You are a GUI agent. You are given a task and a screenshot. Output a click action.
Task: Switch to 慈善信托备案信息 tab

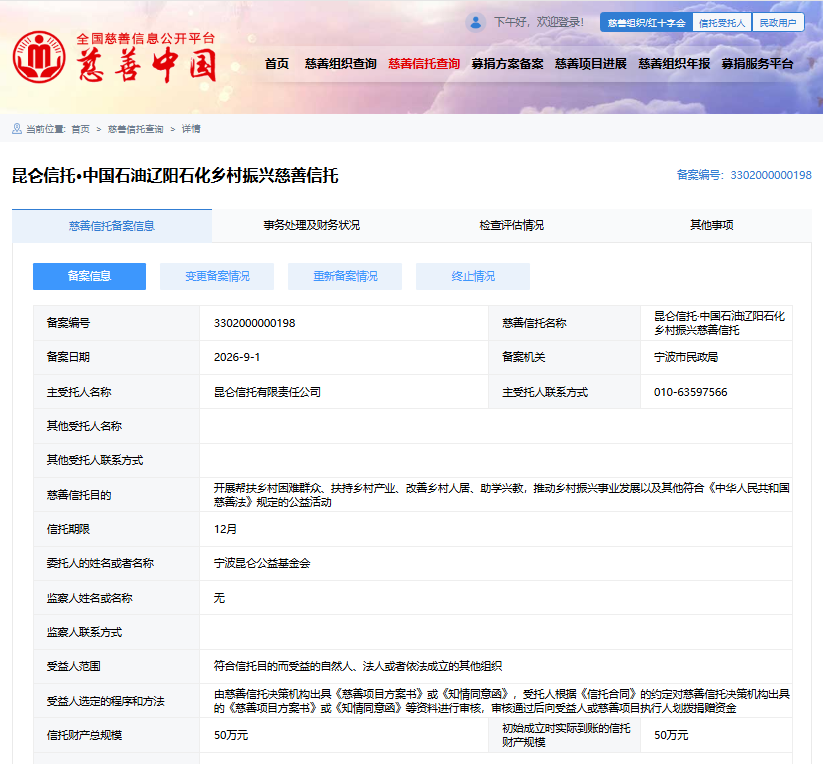[x=112, y=226]
